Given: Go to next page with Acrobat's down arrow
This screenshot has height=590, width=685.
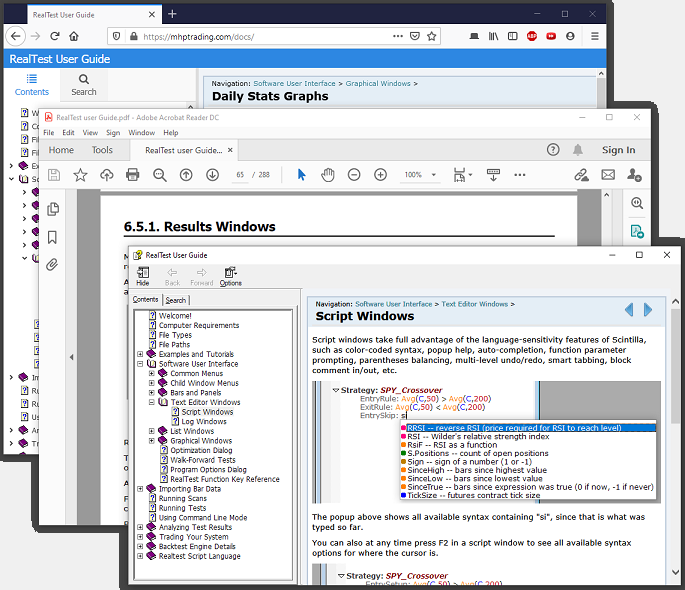Looking at the screenshot, I should pos(212,175).
